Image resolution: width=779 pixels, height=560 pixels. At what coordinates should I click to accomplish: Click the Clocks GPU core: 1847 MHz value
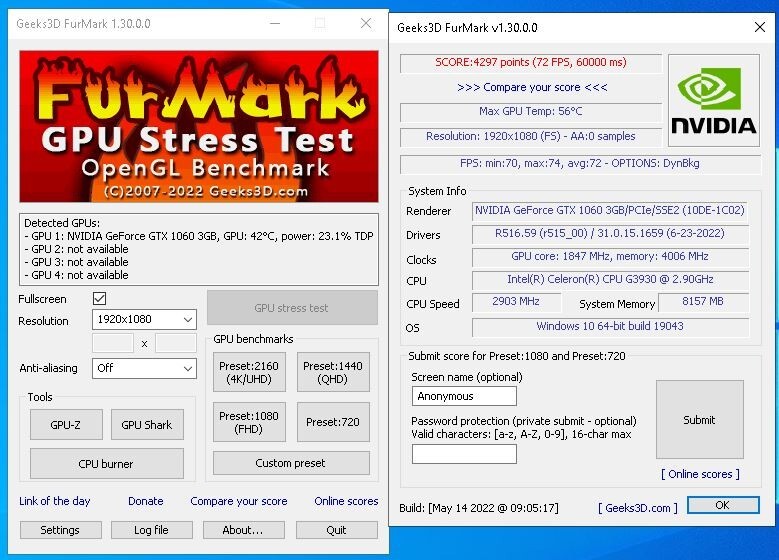tap(610, 256)
